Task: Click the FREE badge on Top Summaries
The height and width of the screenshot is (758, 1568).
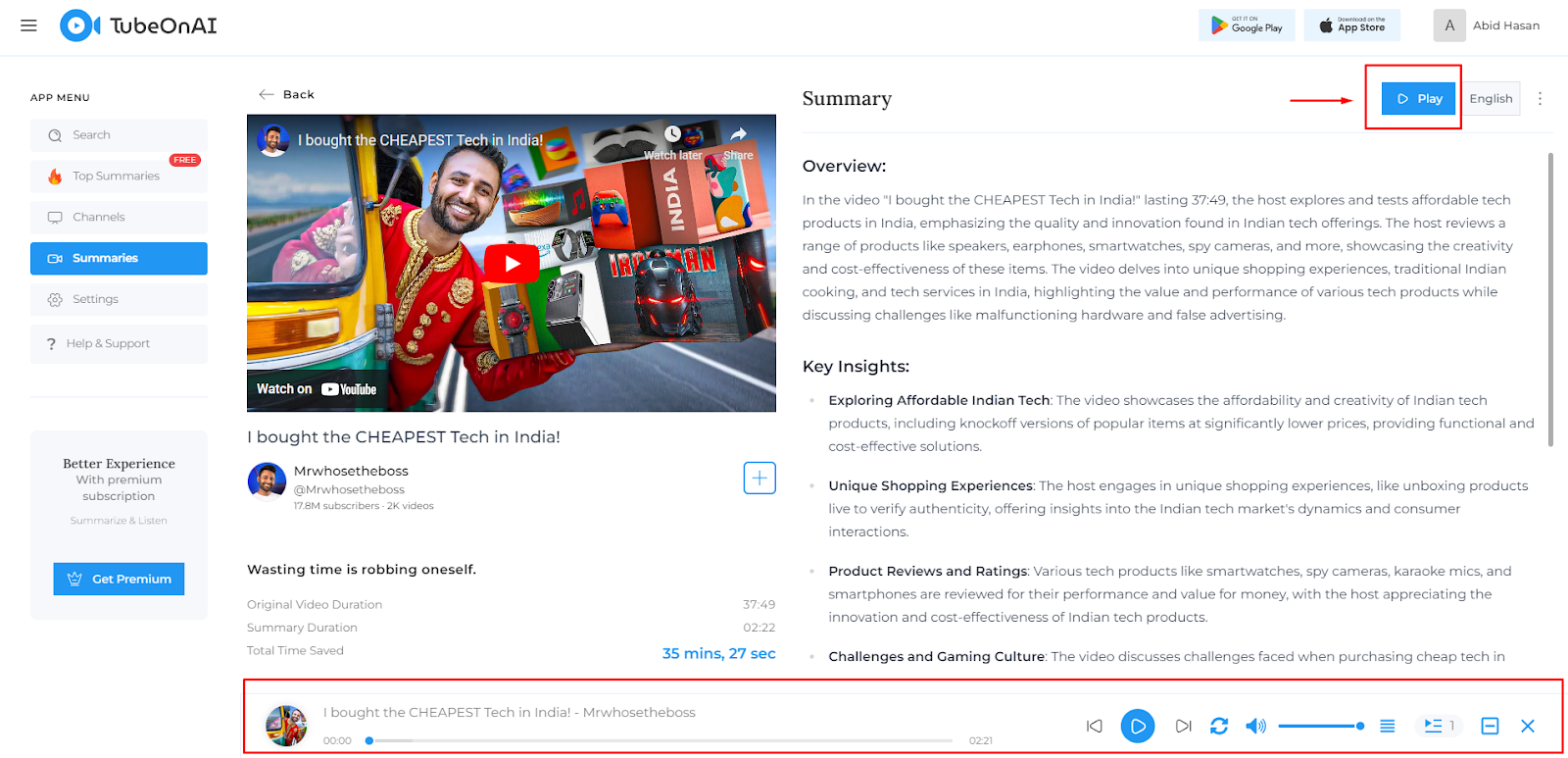Action: coord(184,160)
